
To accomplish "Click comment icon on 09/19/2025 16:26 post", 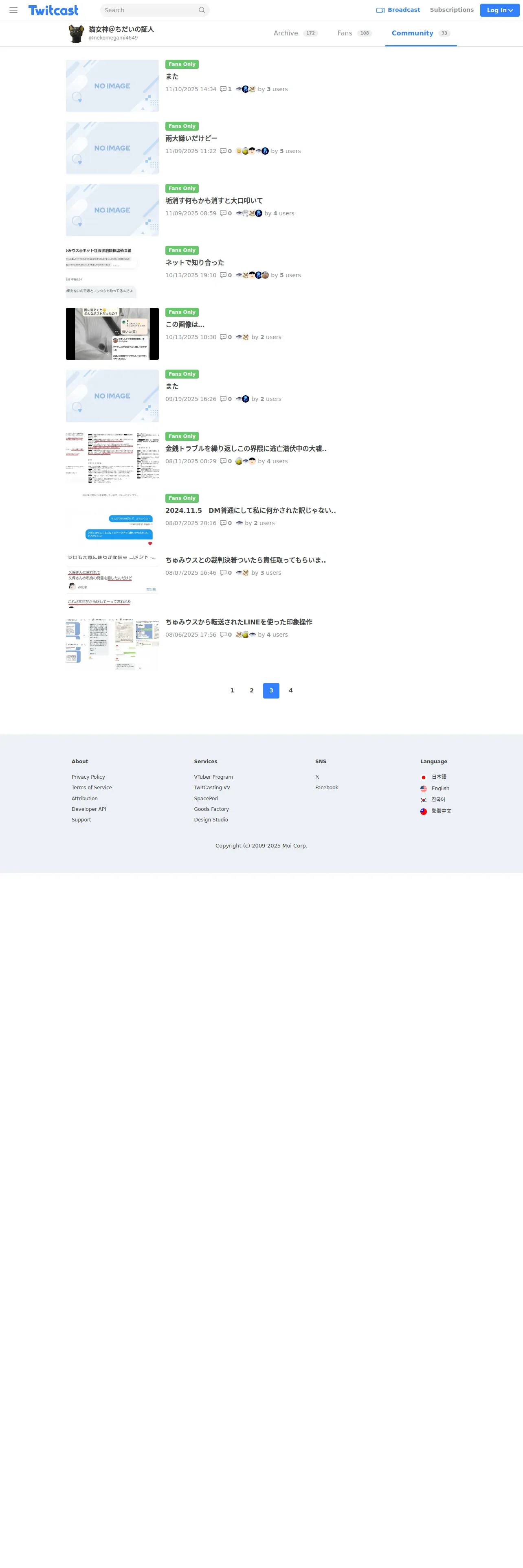I will 223,399.
